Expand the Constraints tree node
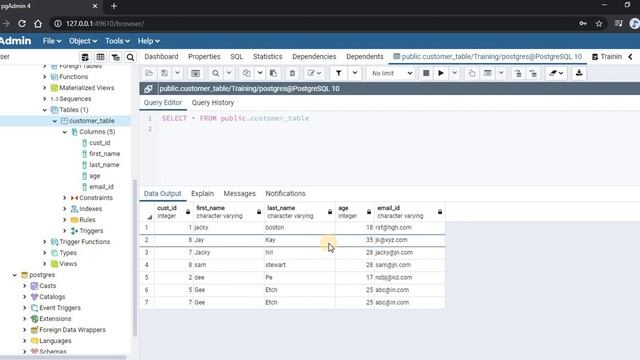Screen dimensions: 640x360 [x=64, y=198]
